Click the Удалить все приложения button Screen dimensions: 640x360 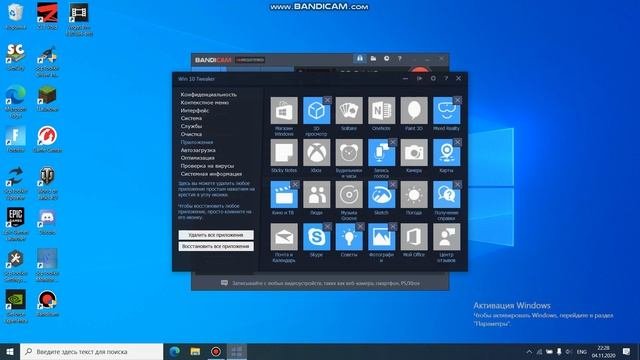click(x=216, y=235)
